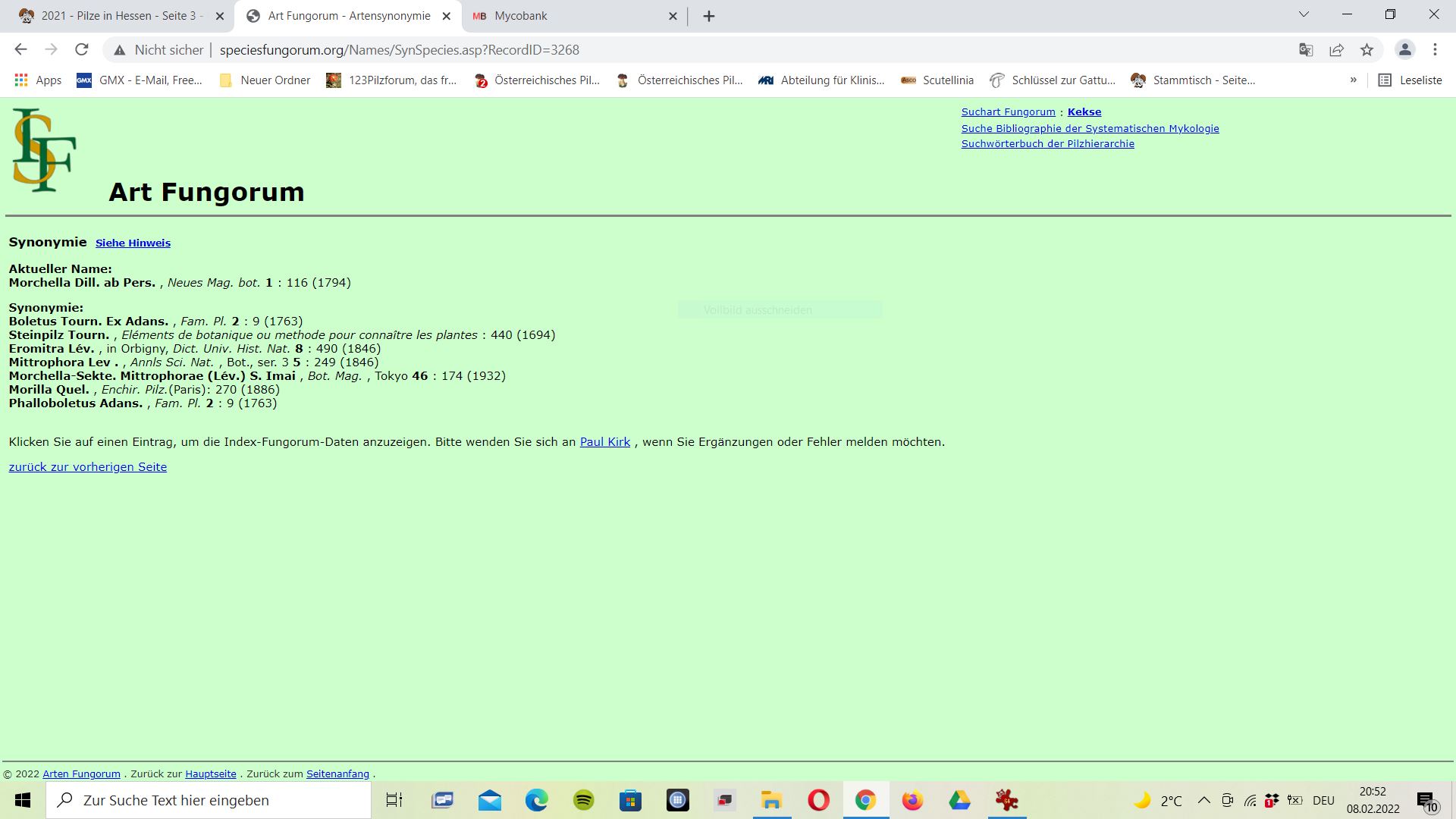Open Spotify from the taskbar
The height and width of the screenshot is (819, 1456).
click(x=583, y=800)
